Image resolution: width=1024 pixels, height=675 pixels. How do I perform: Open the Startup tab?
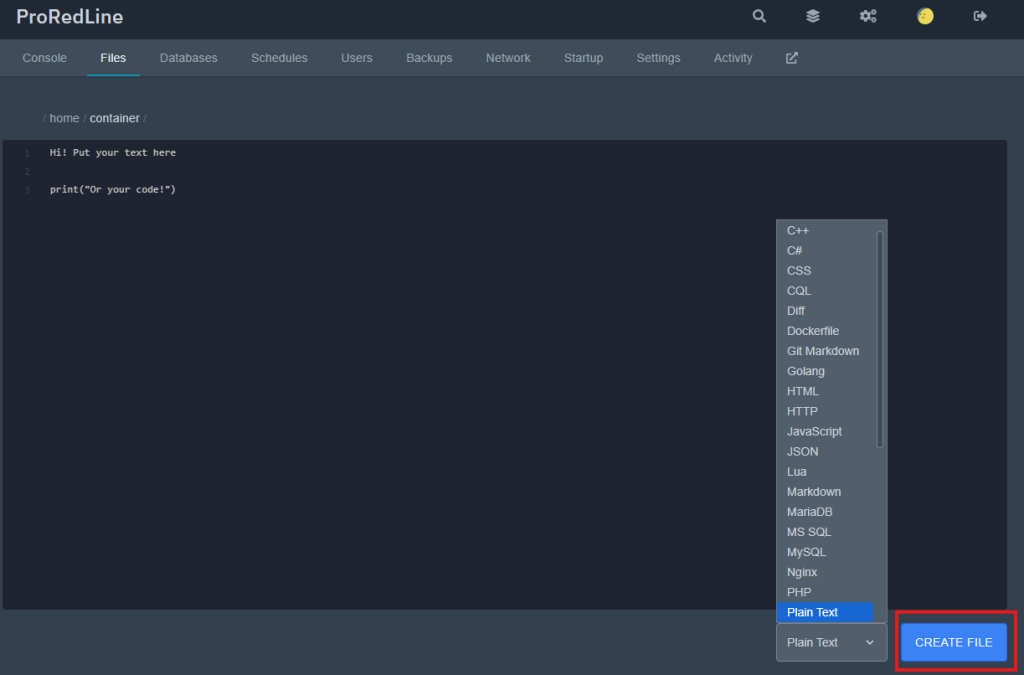(x=583, y=58)
